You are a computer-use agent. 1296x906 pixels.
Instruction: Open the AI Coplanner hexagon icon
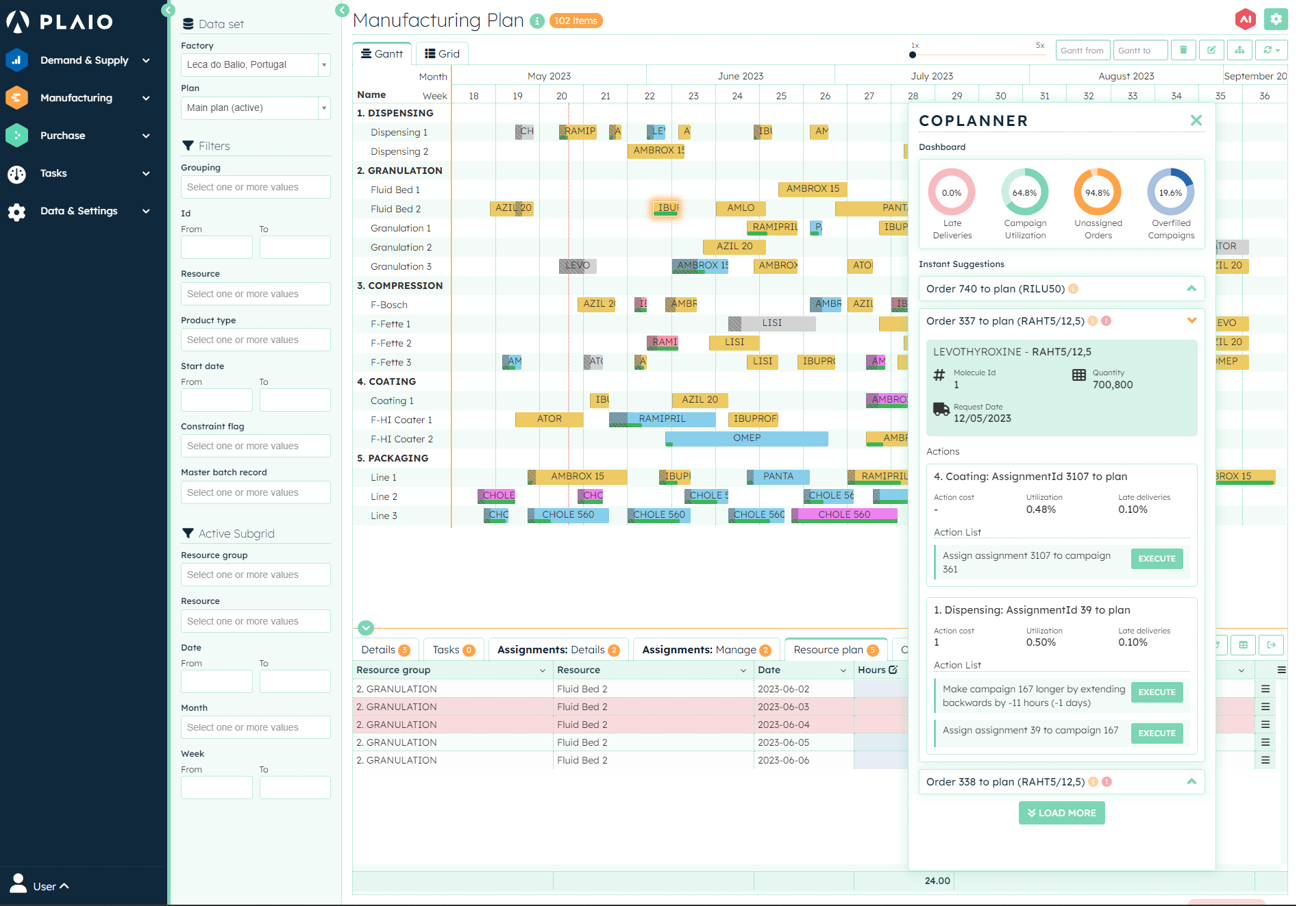1245,19
